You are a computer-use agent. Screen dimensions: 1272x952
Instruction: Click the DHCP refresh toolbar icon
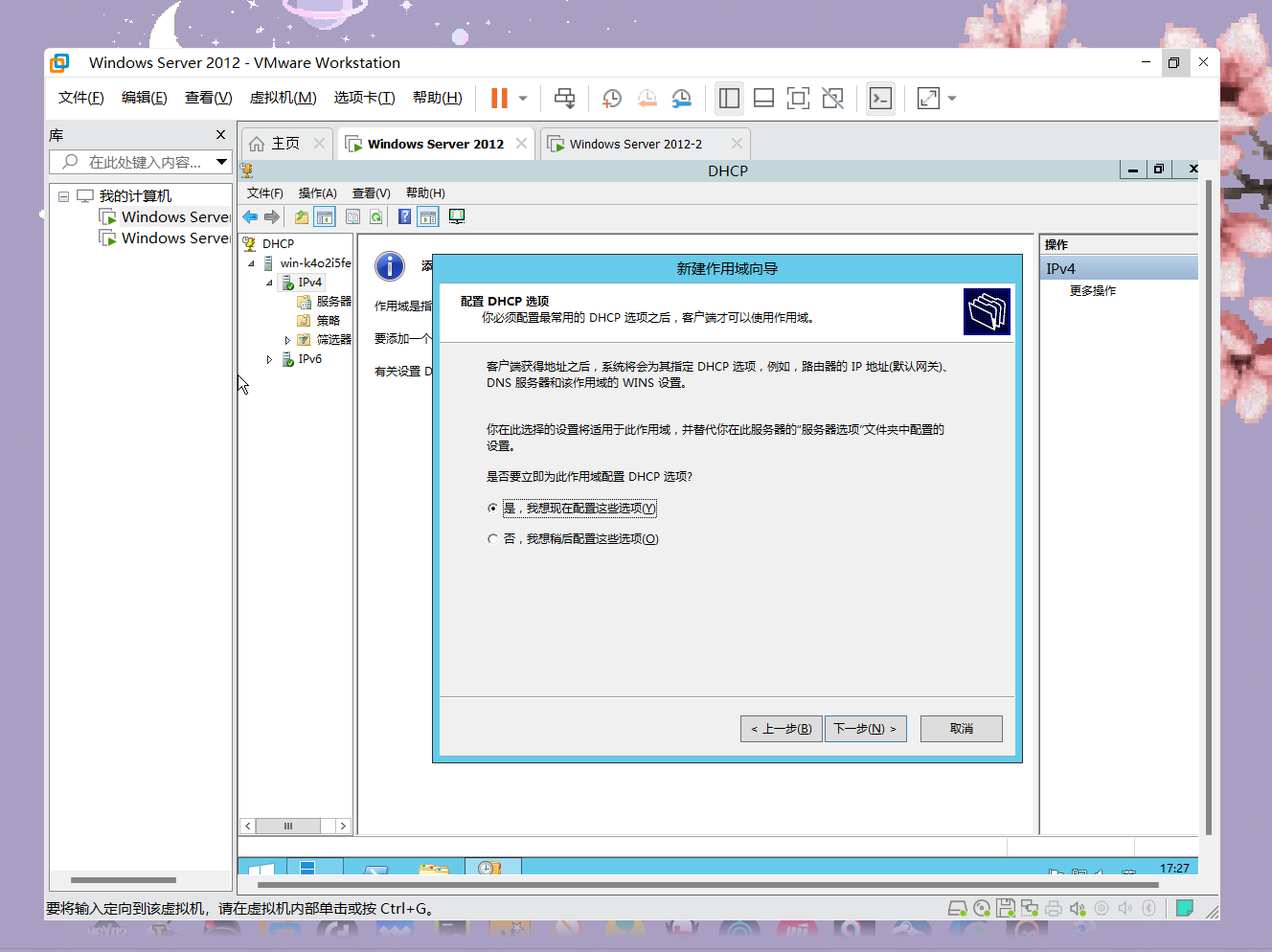tap(376, 216)
